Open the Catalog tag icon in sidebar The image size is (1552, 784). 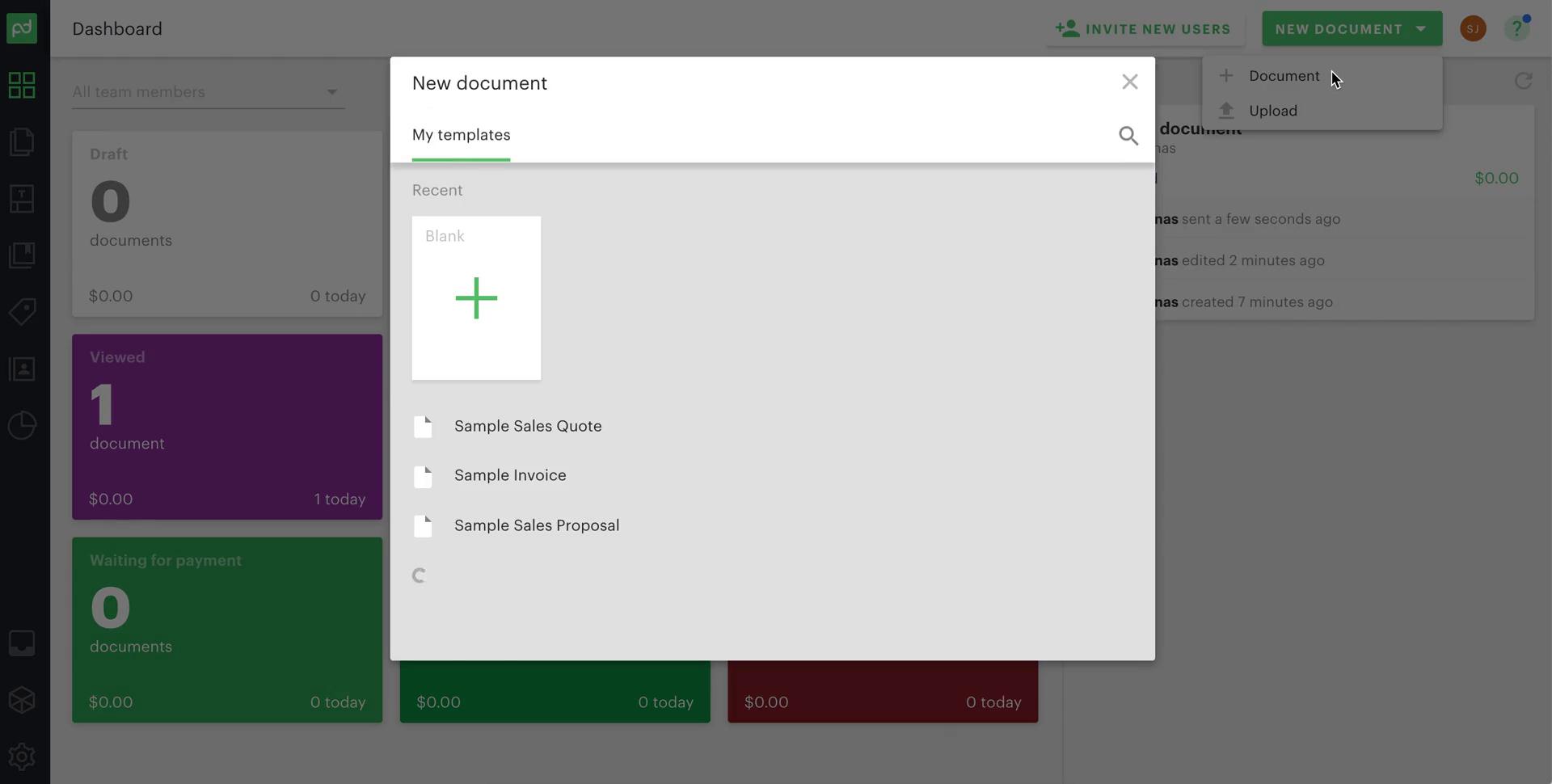click(x=22, y=312)
